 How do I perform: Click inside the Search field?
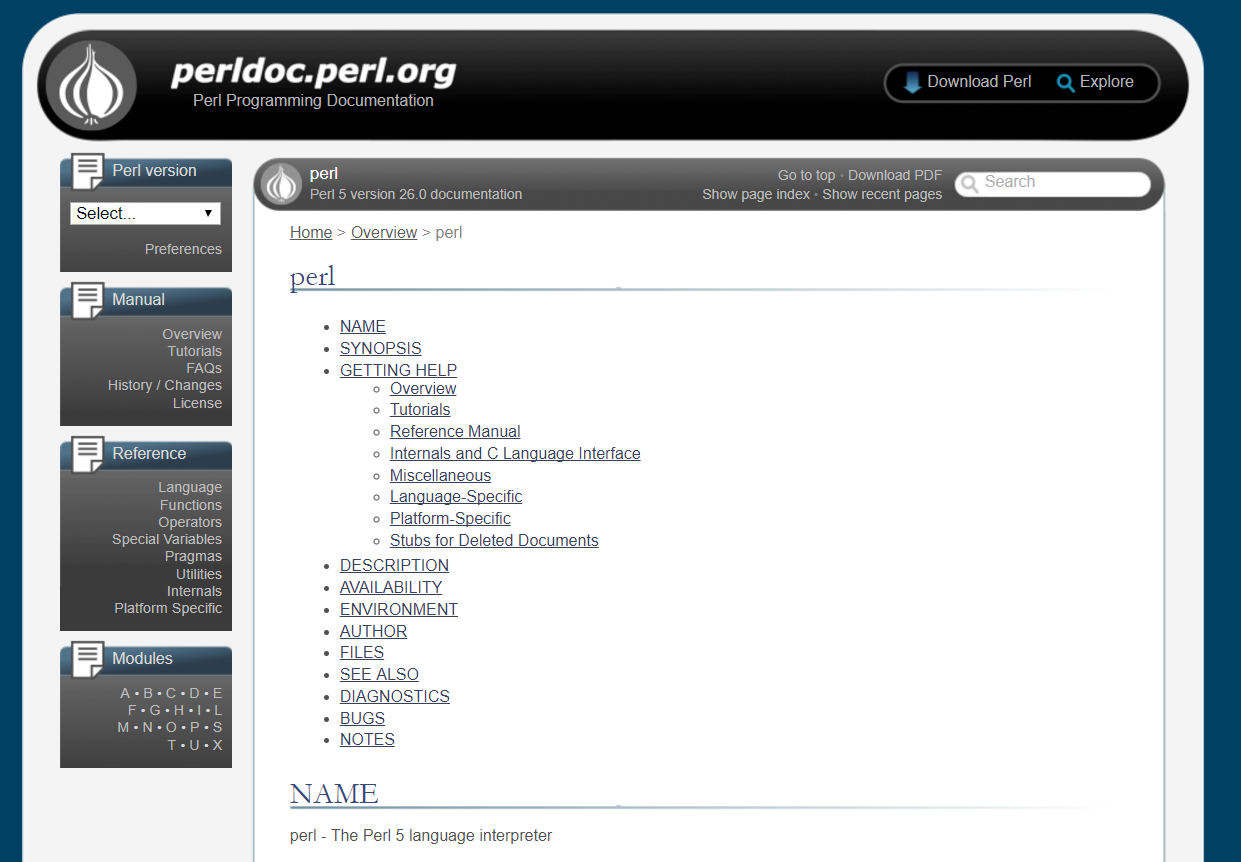tap(1060, 183)
